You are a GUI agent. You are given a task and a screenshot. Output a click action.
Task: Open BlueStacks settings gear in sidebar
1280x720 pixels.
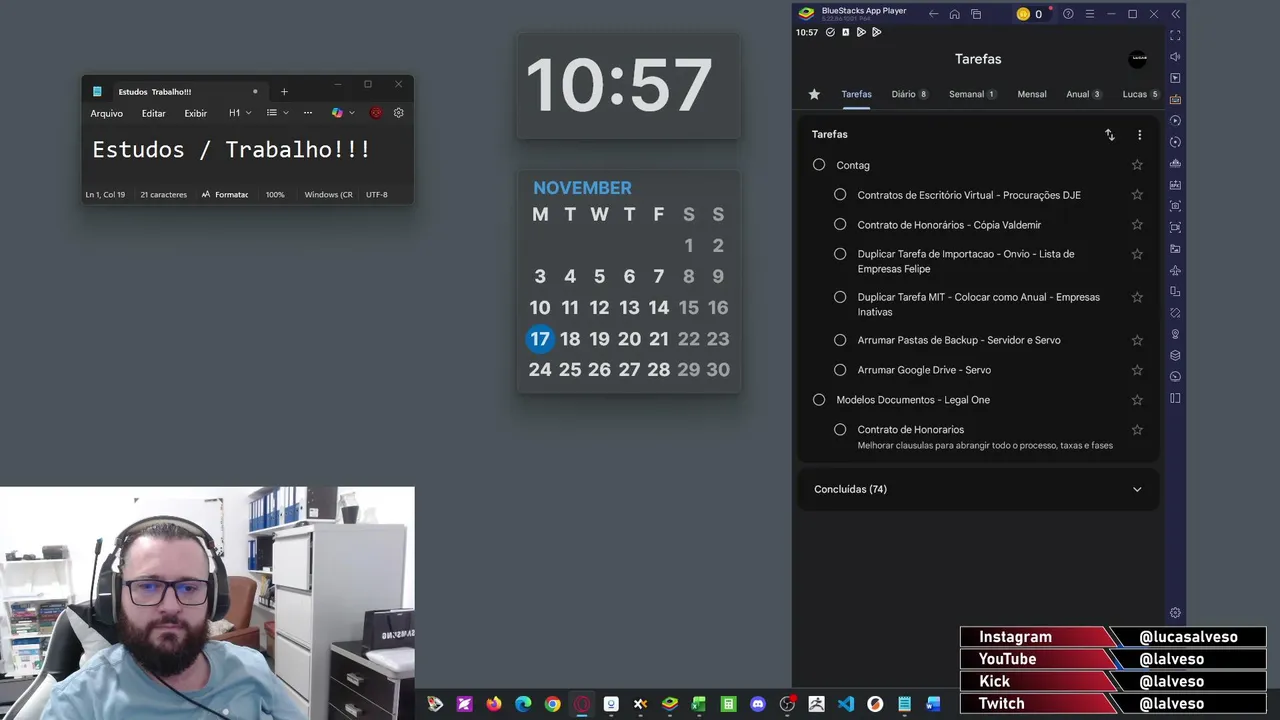click(x=1175, y=612)
